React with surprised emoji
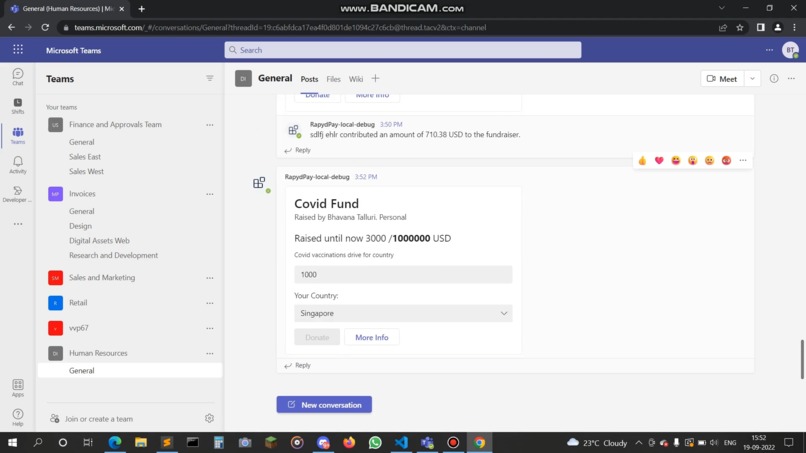 [x=692, y=160]
